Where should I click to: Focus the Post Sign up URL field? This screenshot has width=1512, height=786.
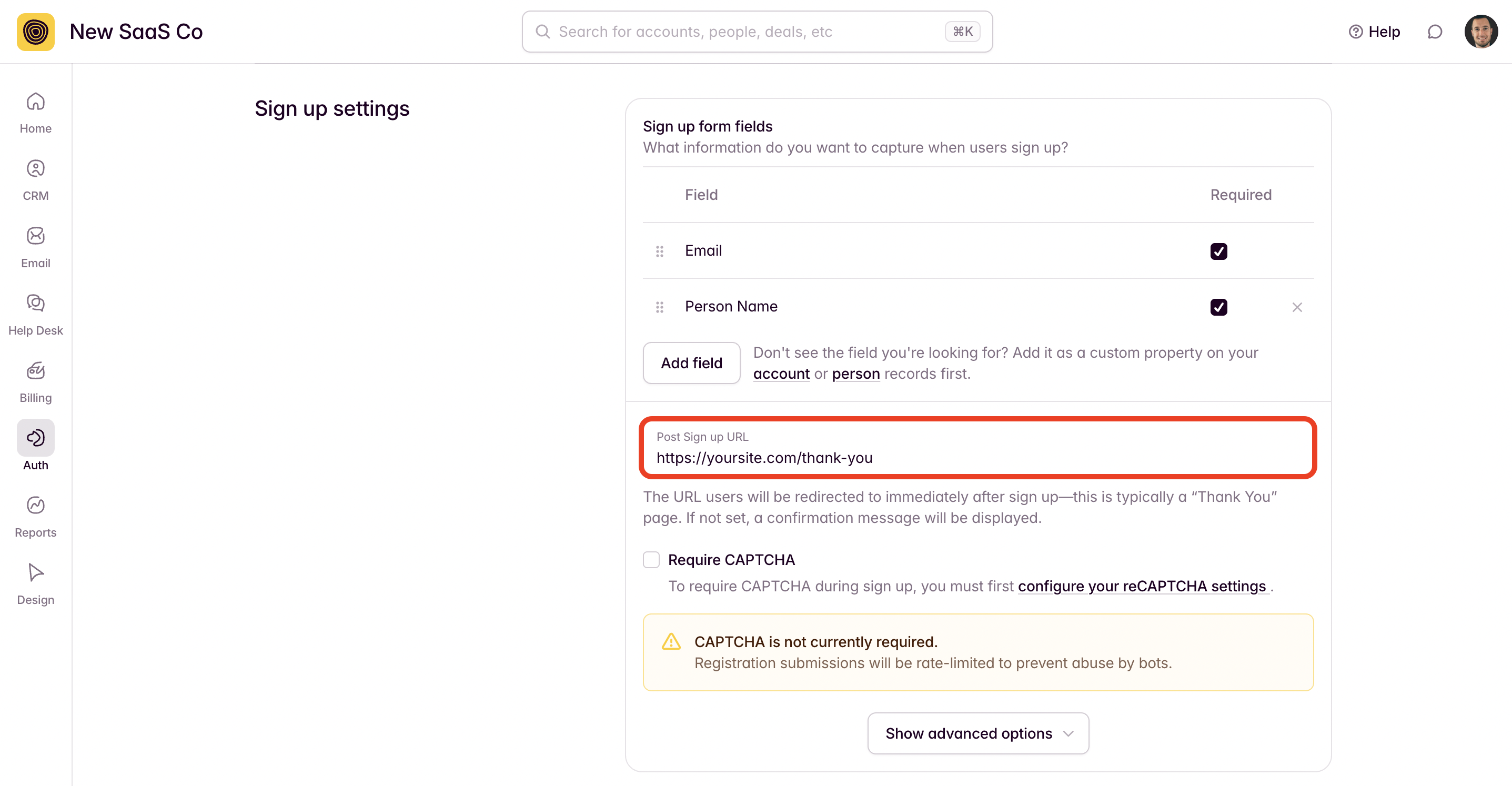(977, 458)
